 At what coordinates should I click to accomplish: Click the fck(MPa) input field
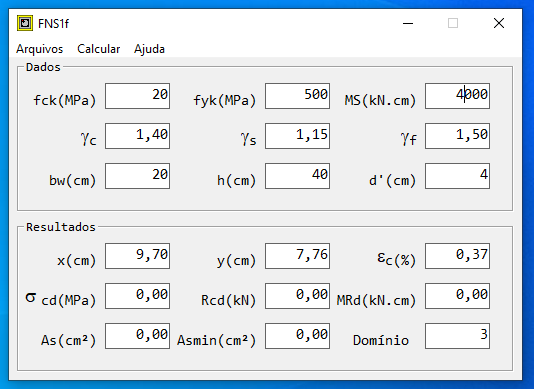point(138,96)
